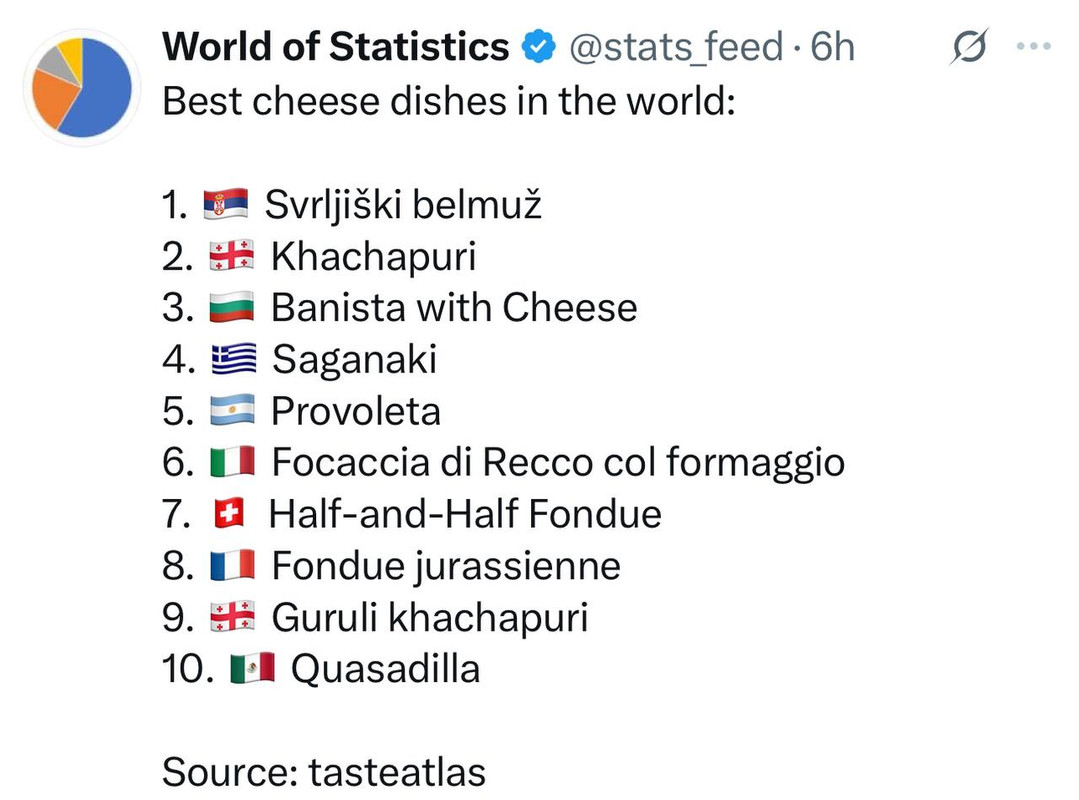Click the Serbian flag emoji
Viewport: 1079px width, 800px height.
pyautogui.click(x=225, y=205)
